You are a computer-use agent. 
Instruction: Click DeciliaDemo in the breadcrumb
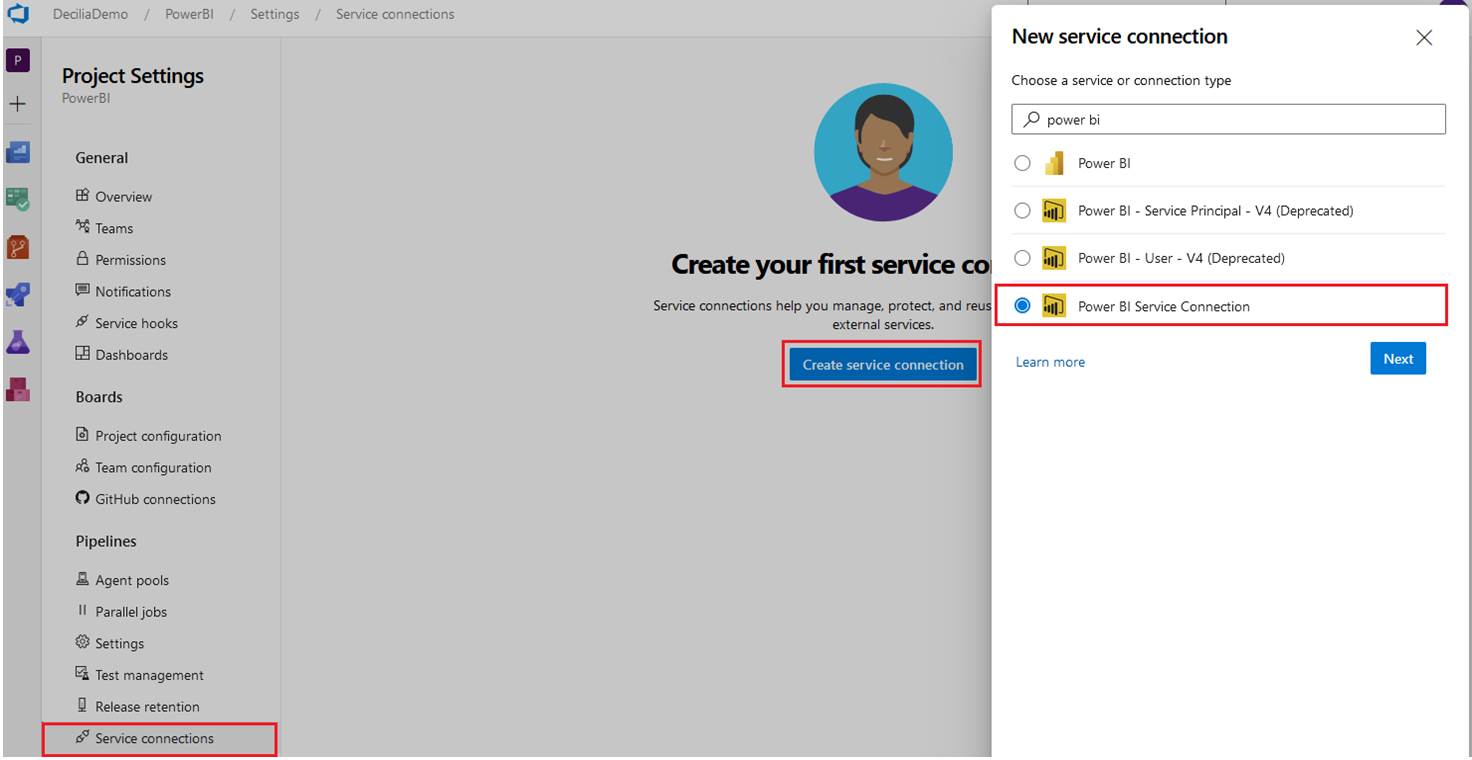pos(91,14)
